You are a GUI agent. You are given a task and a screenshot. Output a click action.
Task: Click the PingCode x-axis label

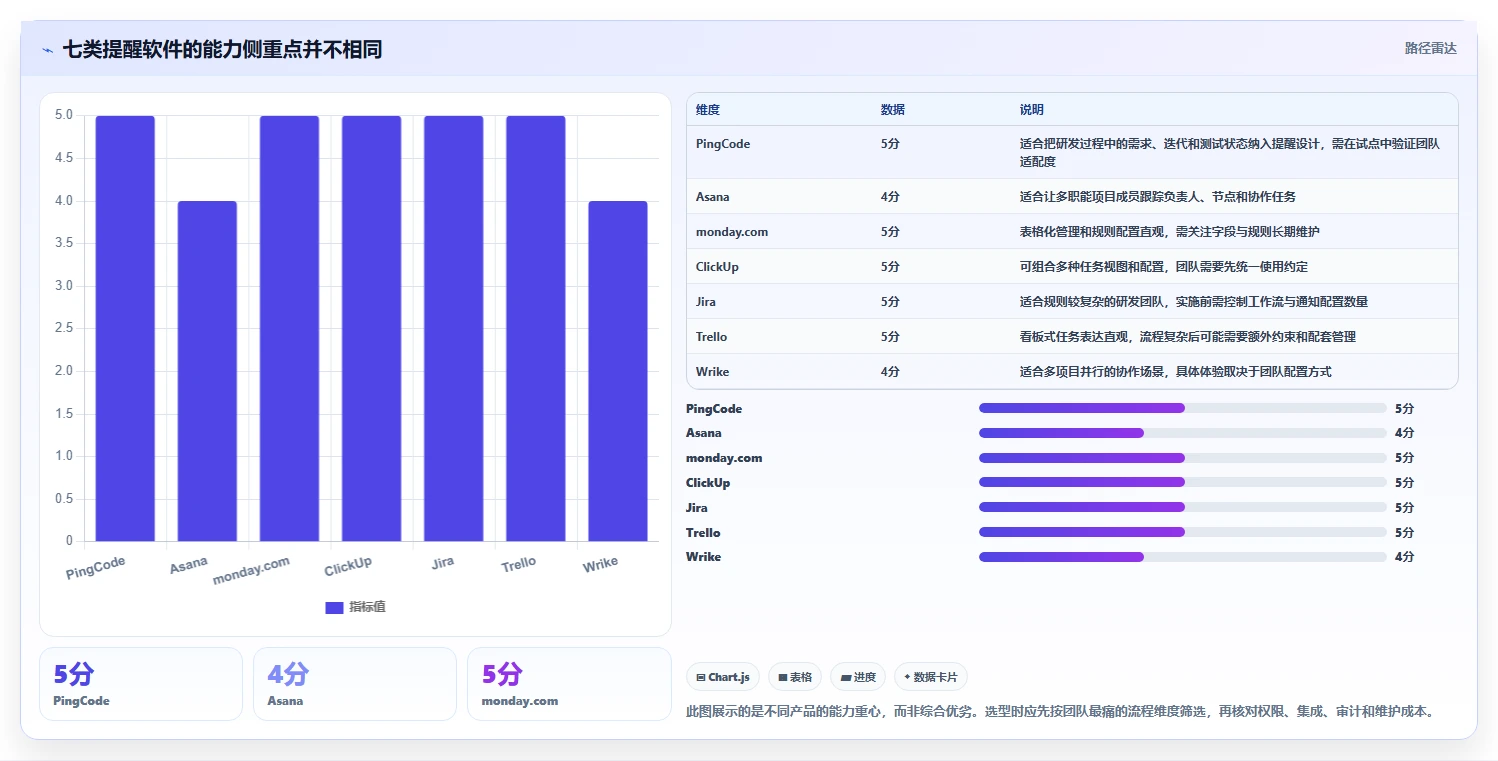[96, 568]
